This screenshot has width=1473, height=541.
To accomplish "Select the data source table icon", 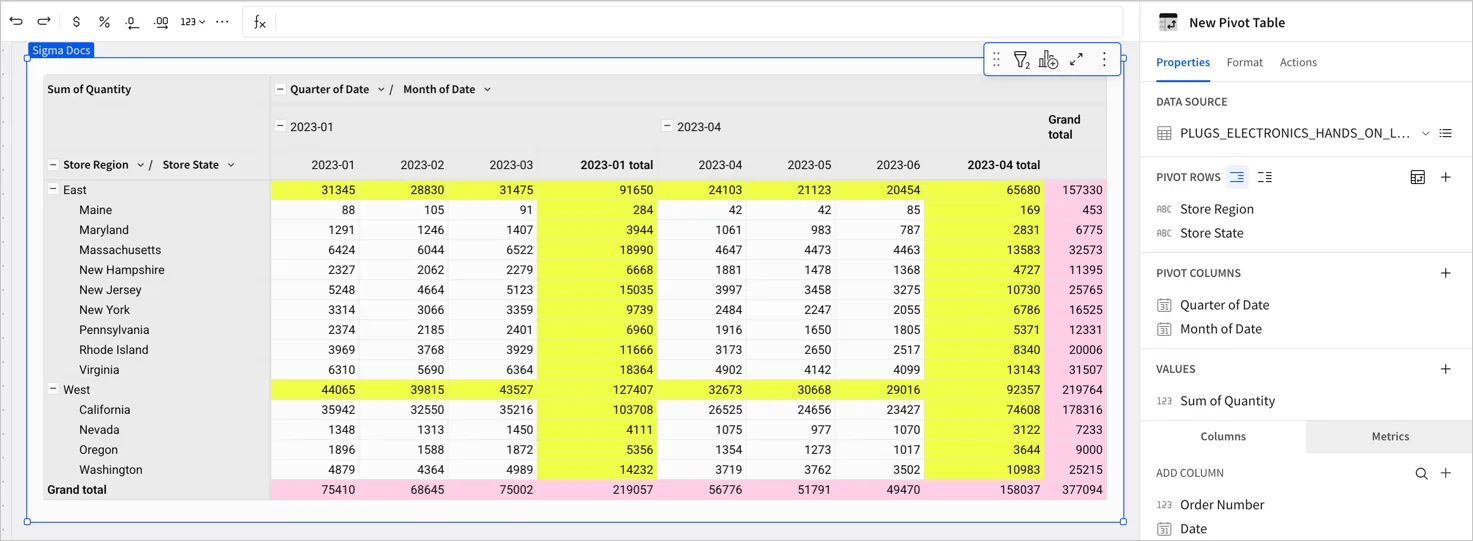I will click(1164, 133).
